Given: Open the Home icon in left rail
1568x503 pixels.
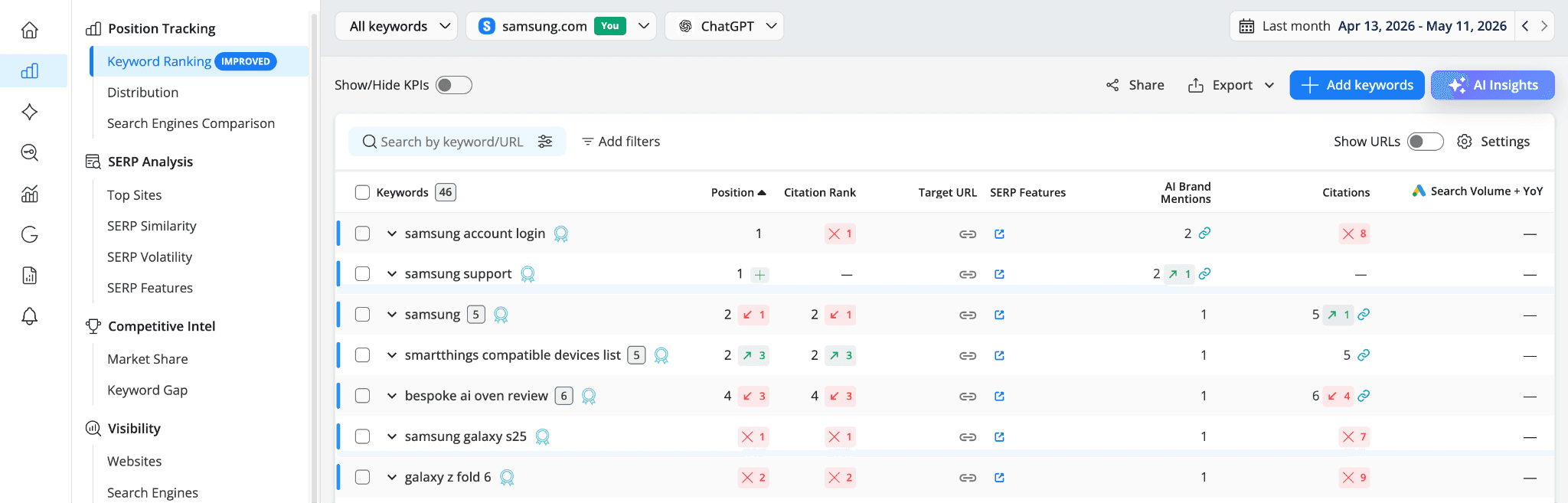Looking at the screenshot, I should pos(30,30).
